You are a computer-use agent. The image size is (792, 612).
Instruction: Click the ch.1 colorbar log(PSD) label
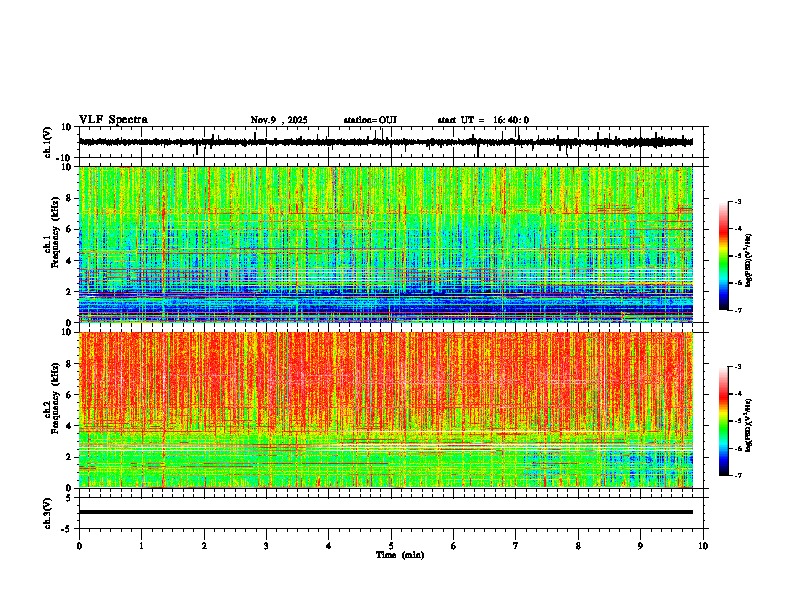tap(749, 260)
